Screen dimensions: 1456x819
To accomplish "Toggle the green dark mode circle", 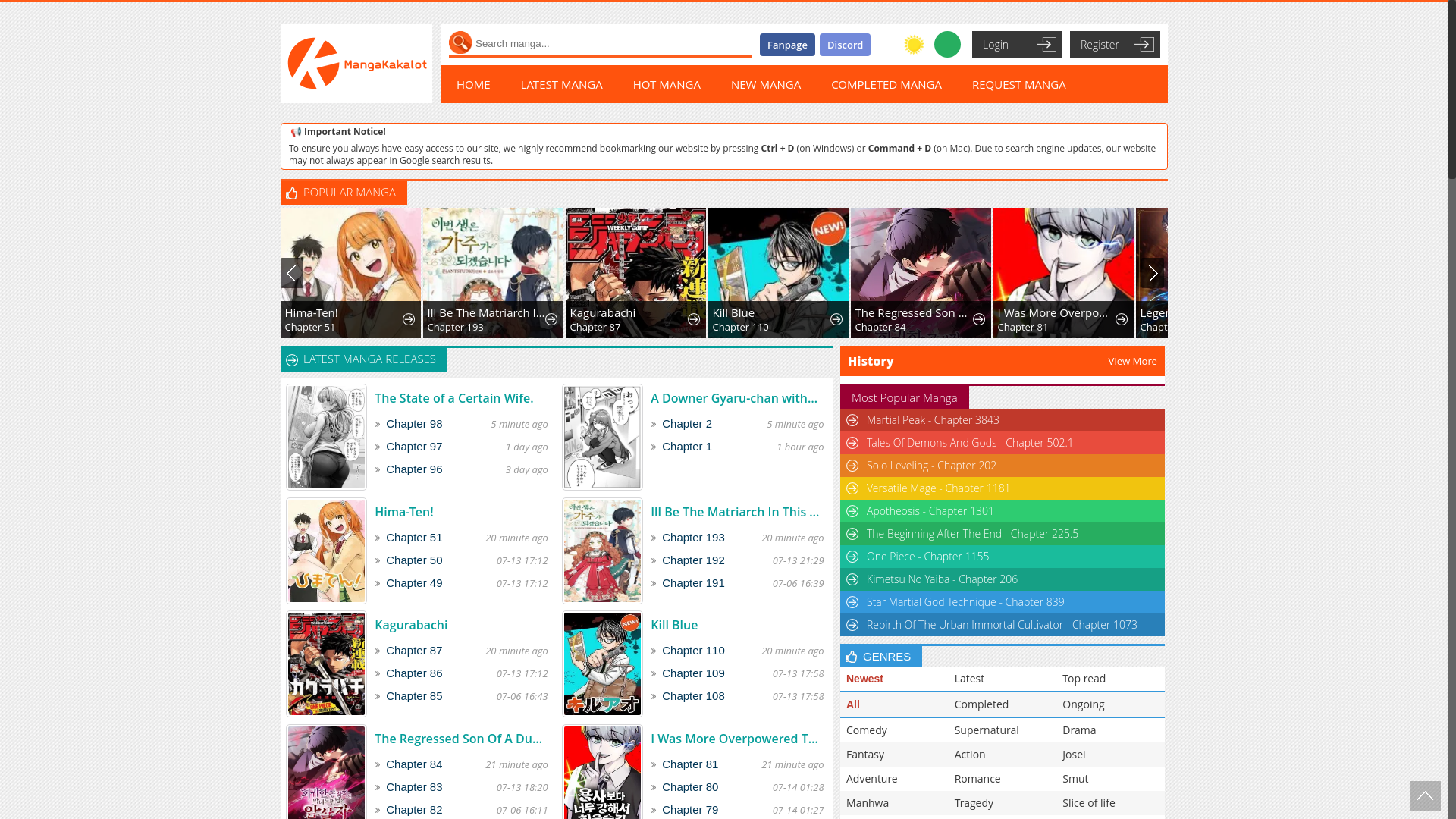I will coord(947,45).
